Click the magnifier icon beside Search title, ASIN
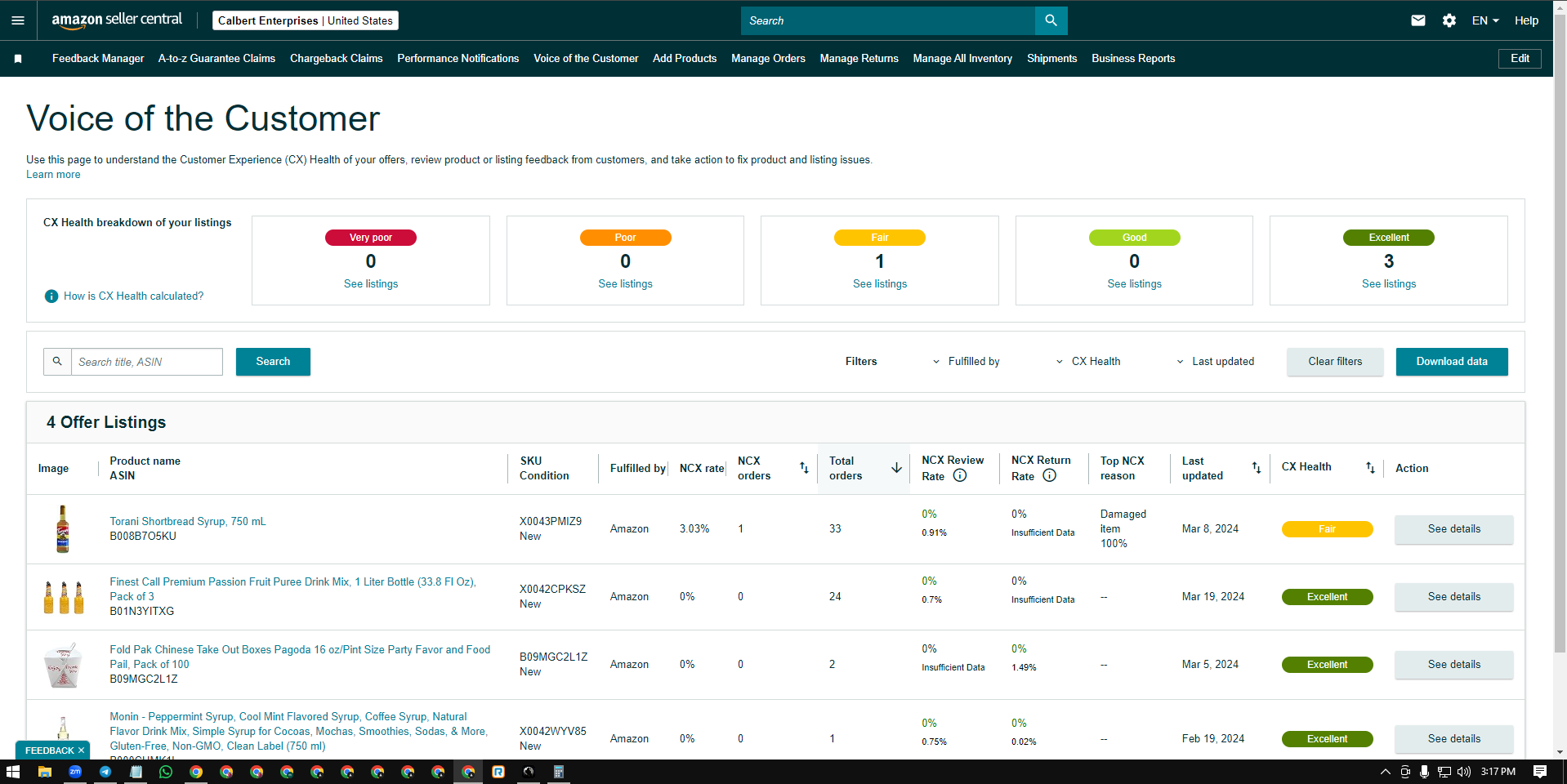Image resolution: width=1567 pixels, height=784 pixels. tap(57, 361)
